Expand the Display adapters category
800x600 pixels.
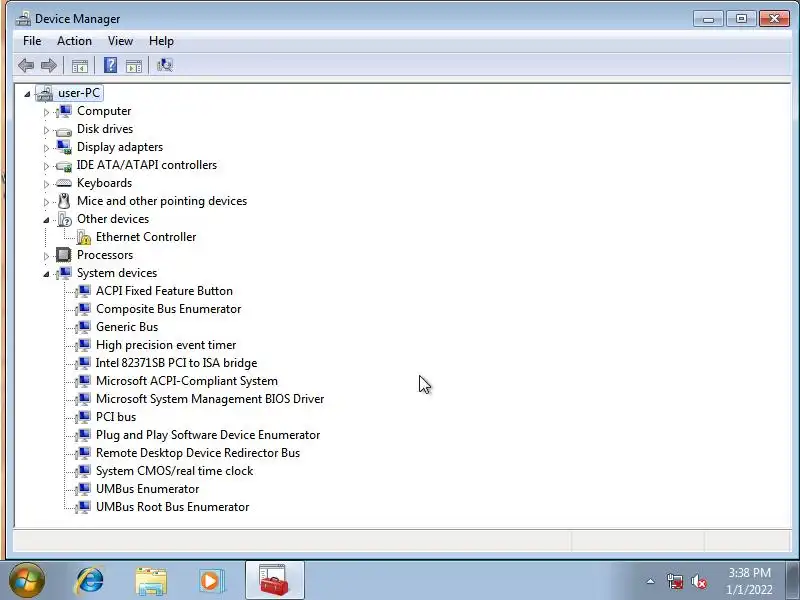pos(46,148)
